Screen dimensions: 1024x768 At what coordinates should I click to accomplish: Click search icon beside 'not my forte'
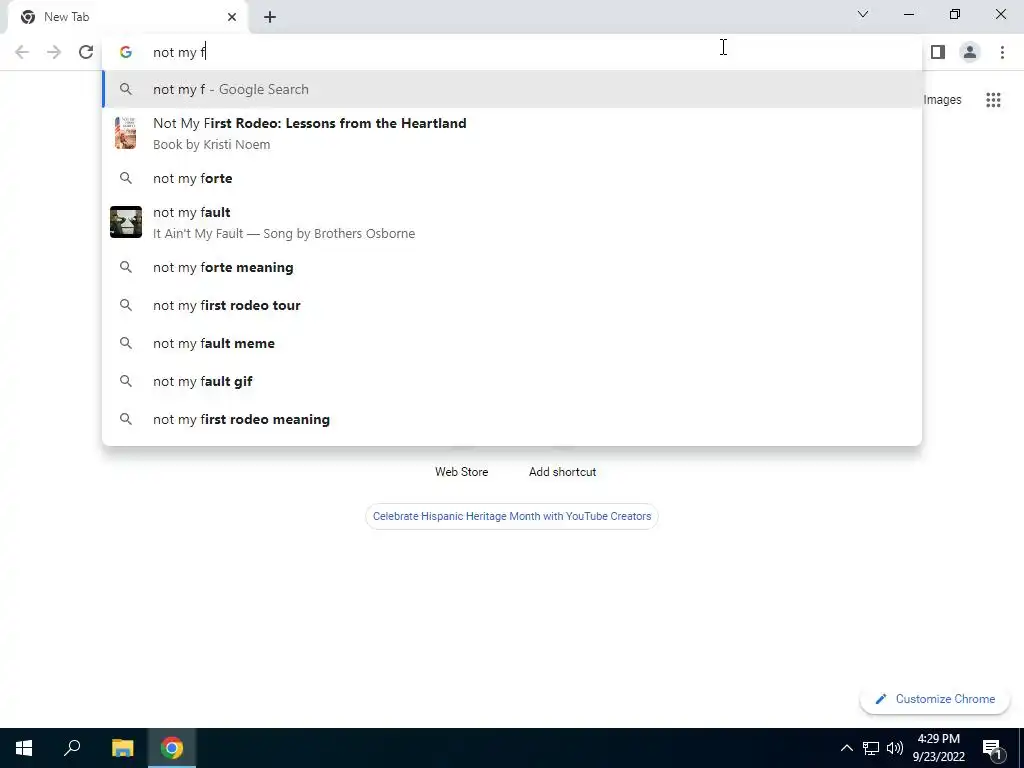tap(125, 178)
